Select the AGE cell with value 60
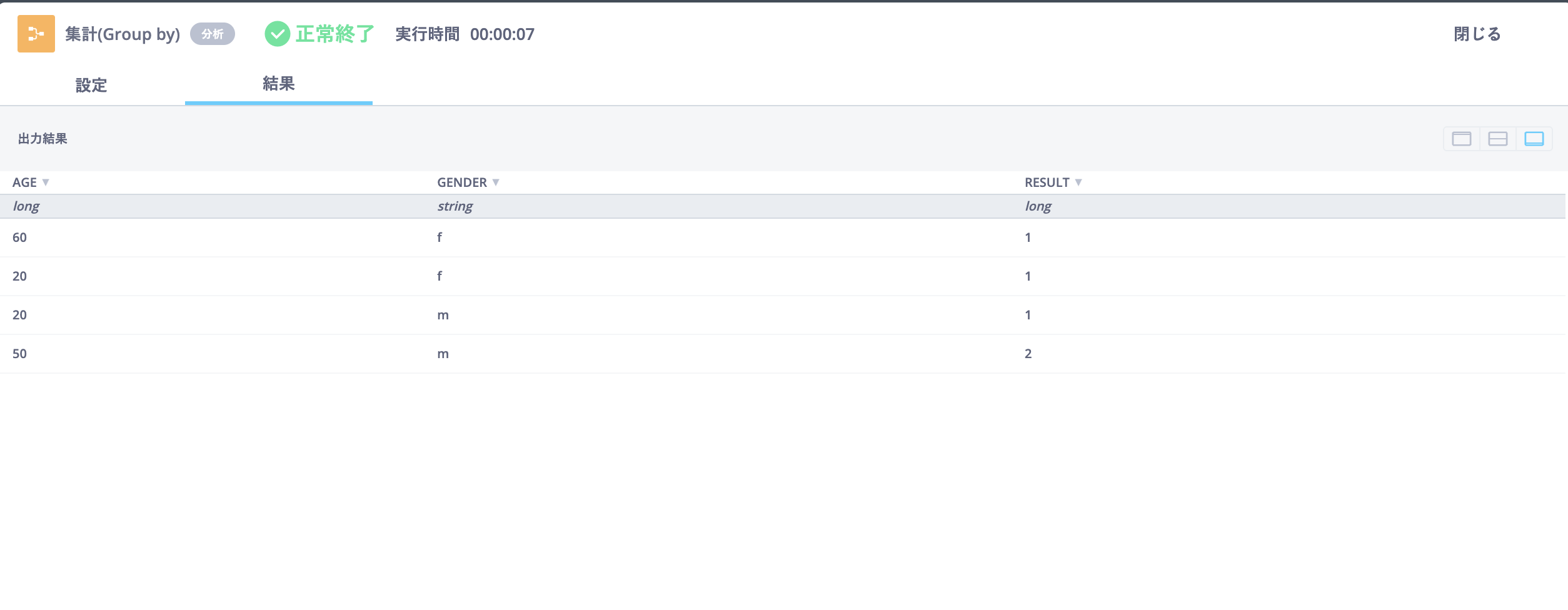The height and width of the screenshot is (610, 1568). [x=20, y=237]
